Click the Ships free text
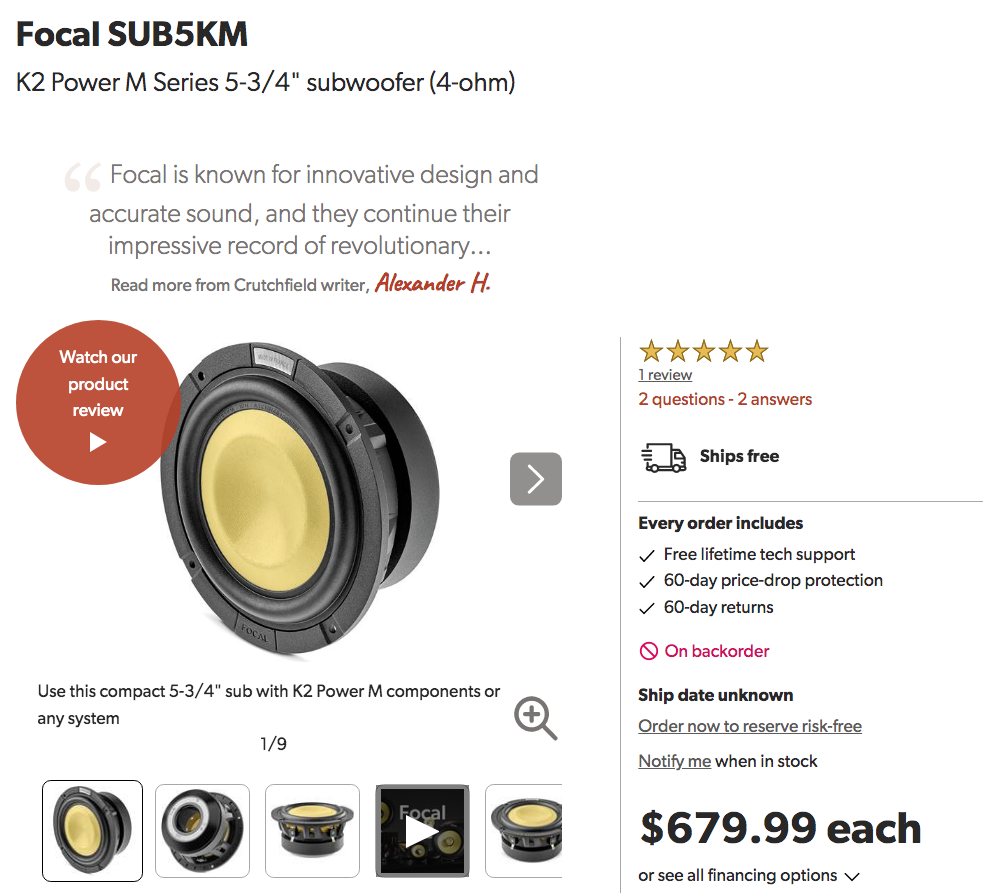The height and width of the screenshot is (893, 983). pyautogui.click(x=739, y=457)
